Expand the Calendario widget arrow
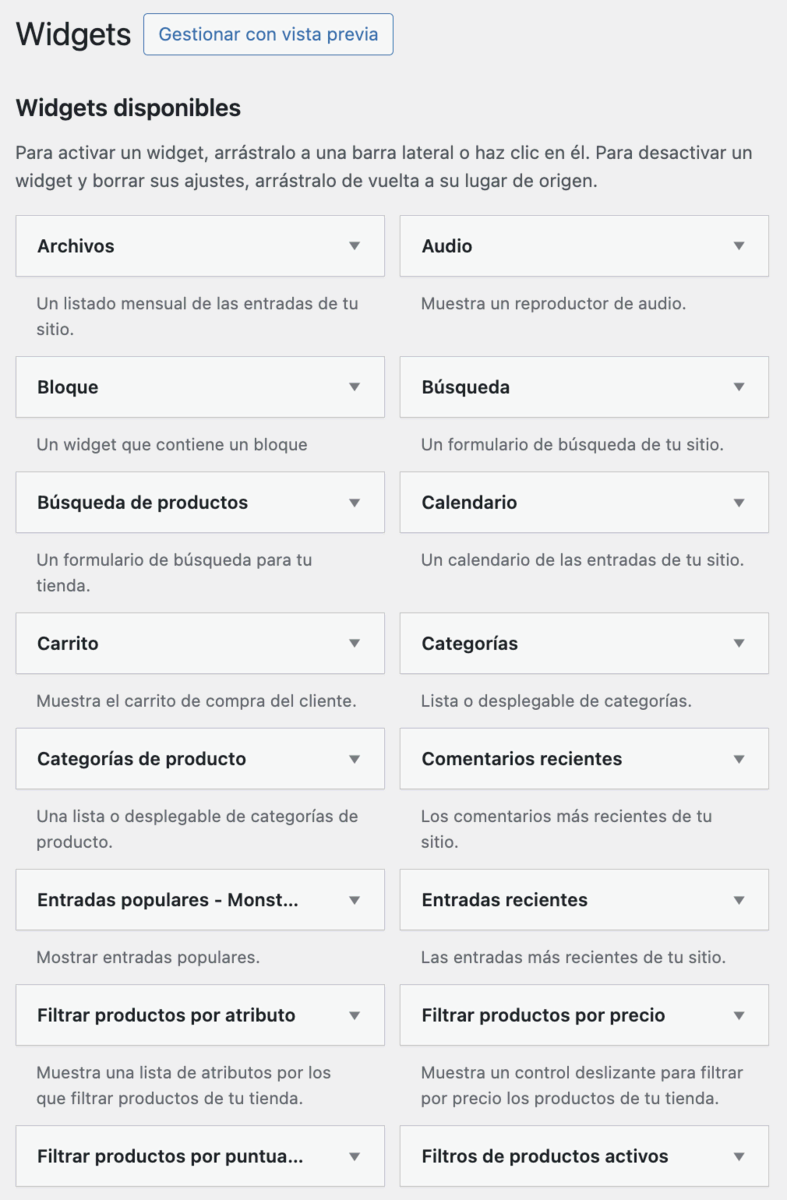 point(739,502)
